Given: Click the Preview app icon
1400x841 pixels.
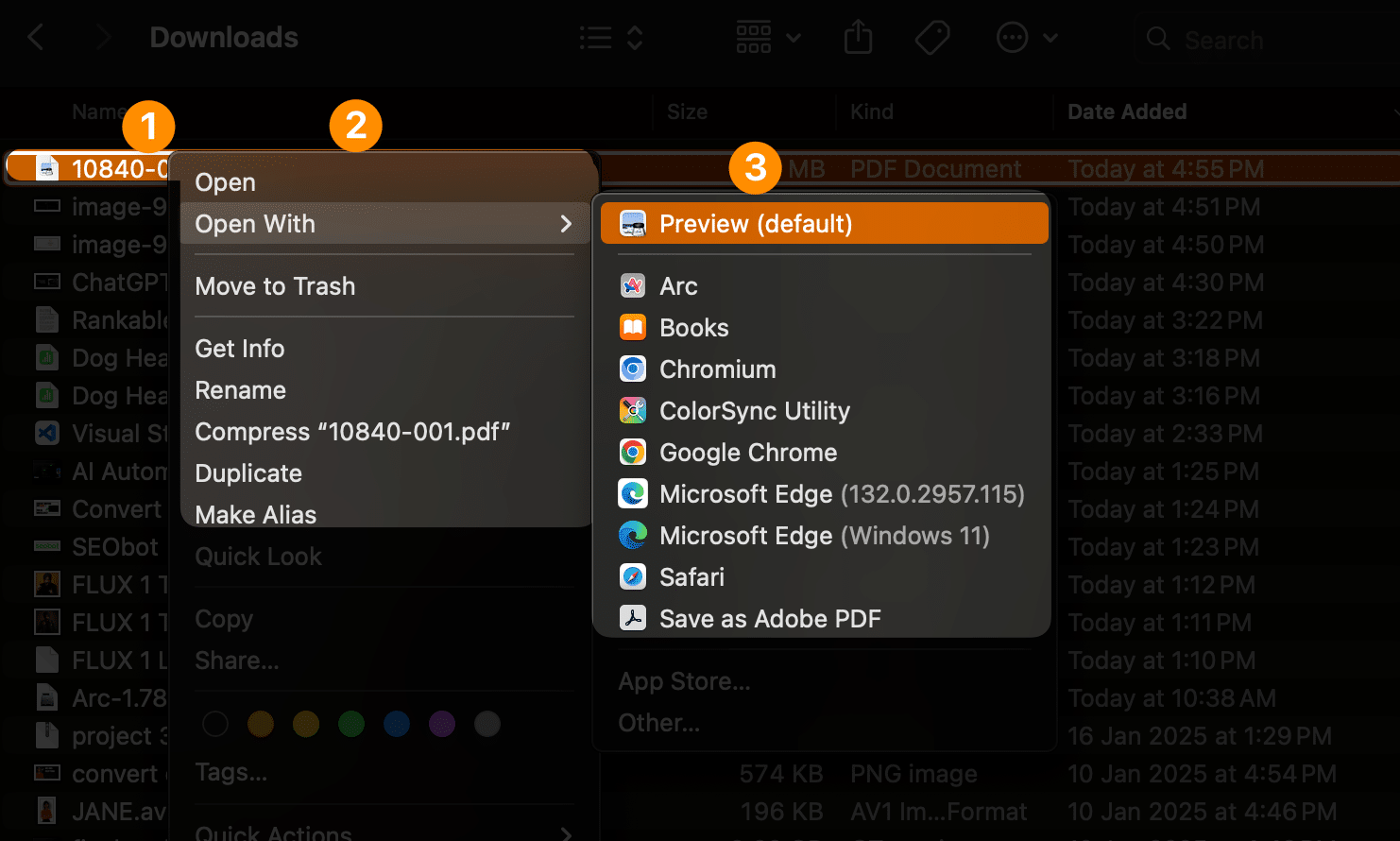Looking at the screenshot, I should [x=633, y=224].
